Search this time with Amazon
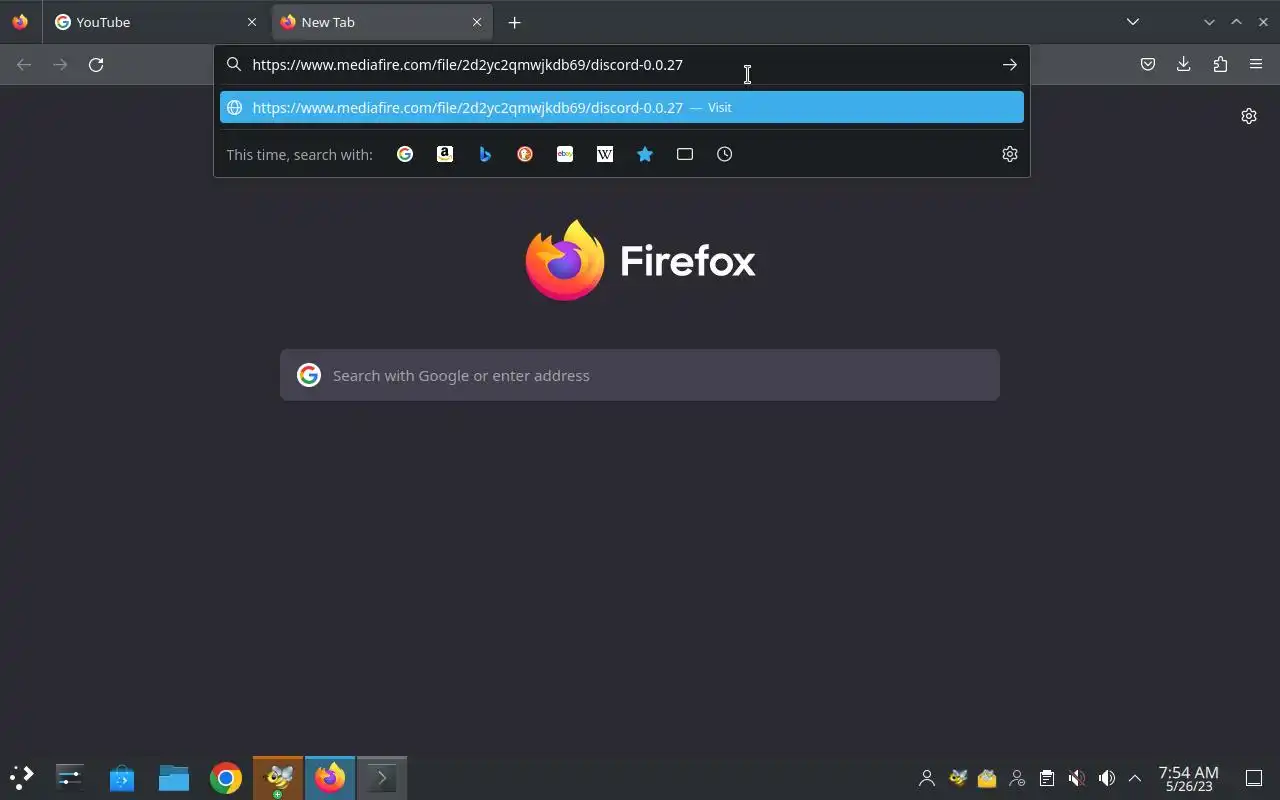 point(445,154)
